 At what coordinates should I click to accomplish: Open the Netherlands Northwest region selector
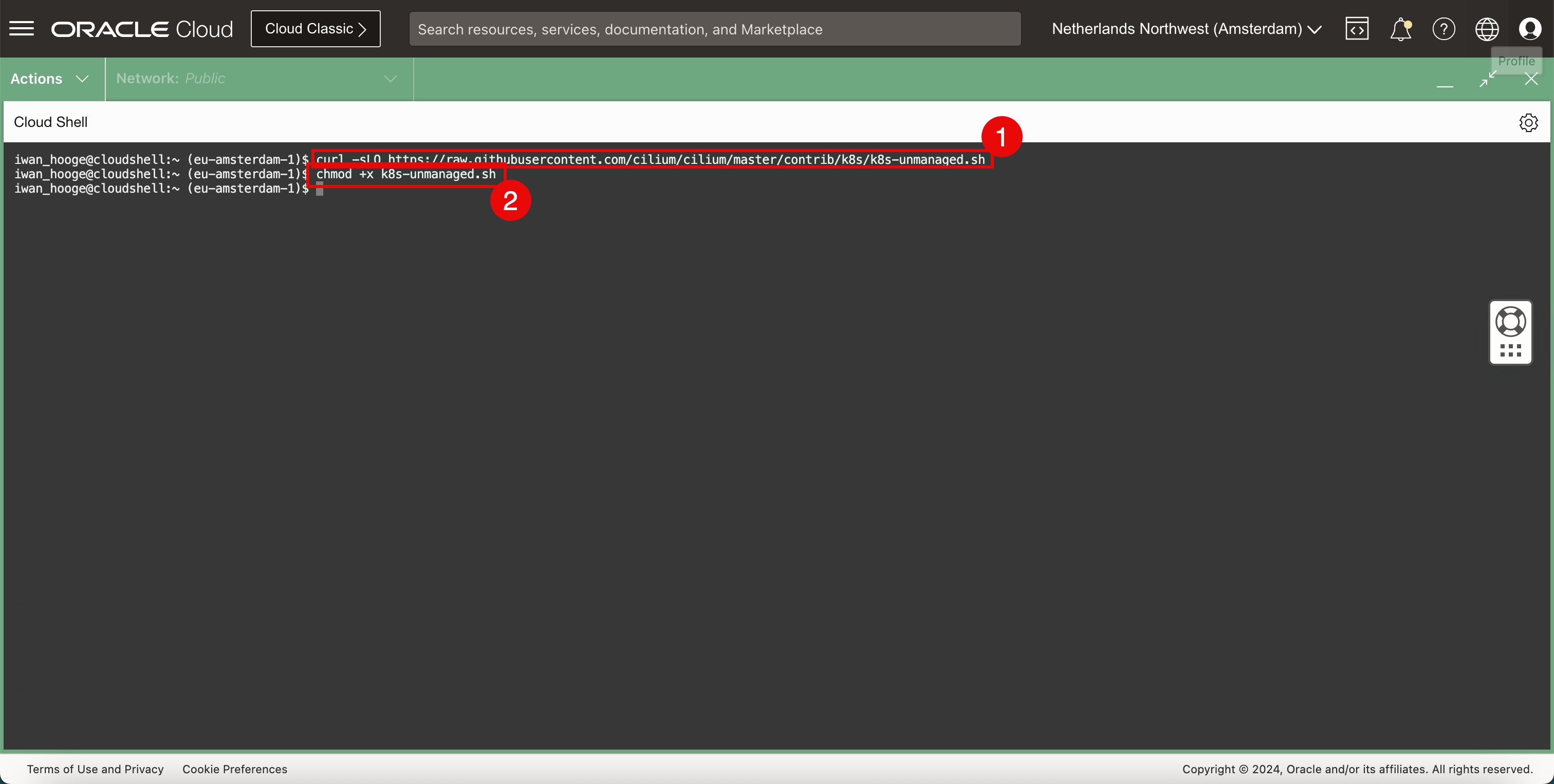pos(1186,29)
